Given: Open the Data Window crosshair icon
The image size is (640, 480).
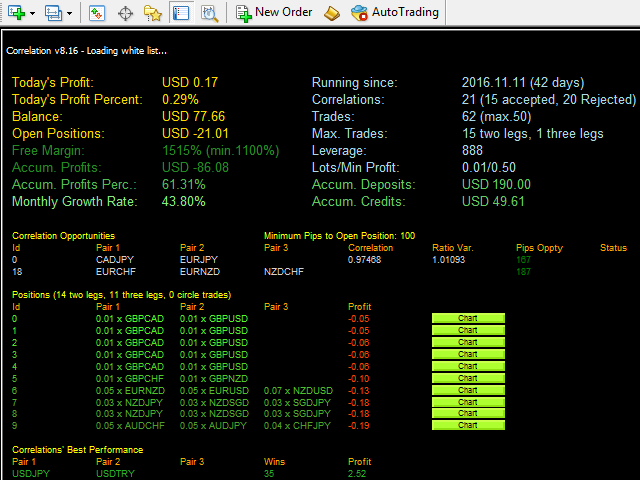Looking at the screenshot, I should (125, 13).
